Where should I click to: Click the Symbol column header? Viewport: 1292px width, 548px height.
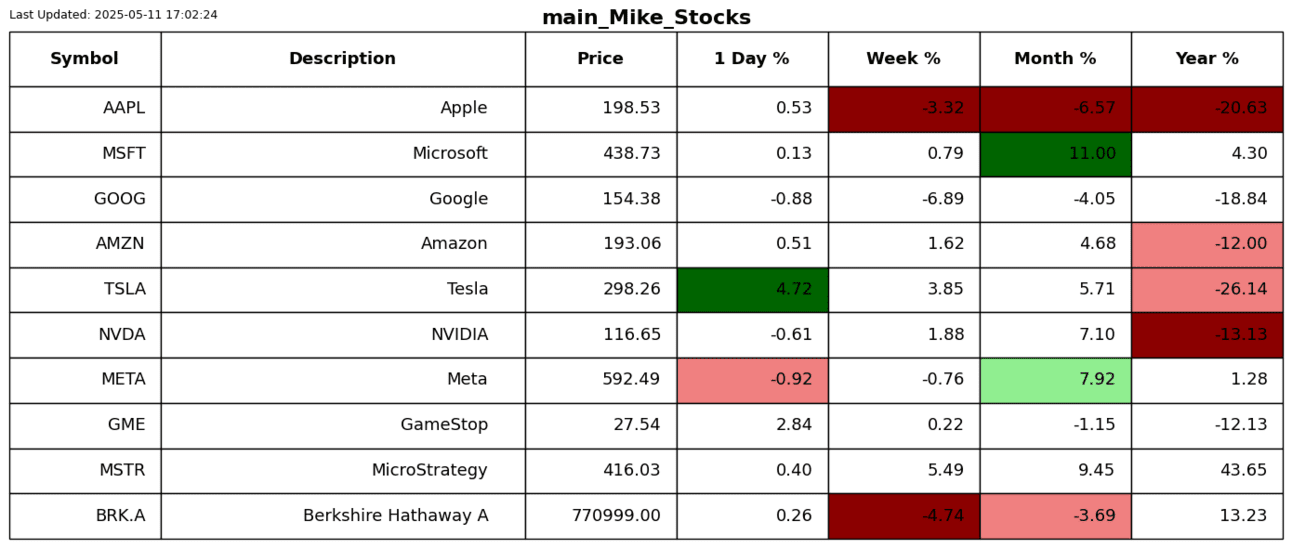84,59
